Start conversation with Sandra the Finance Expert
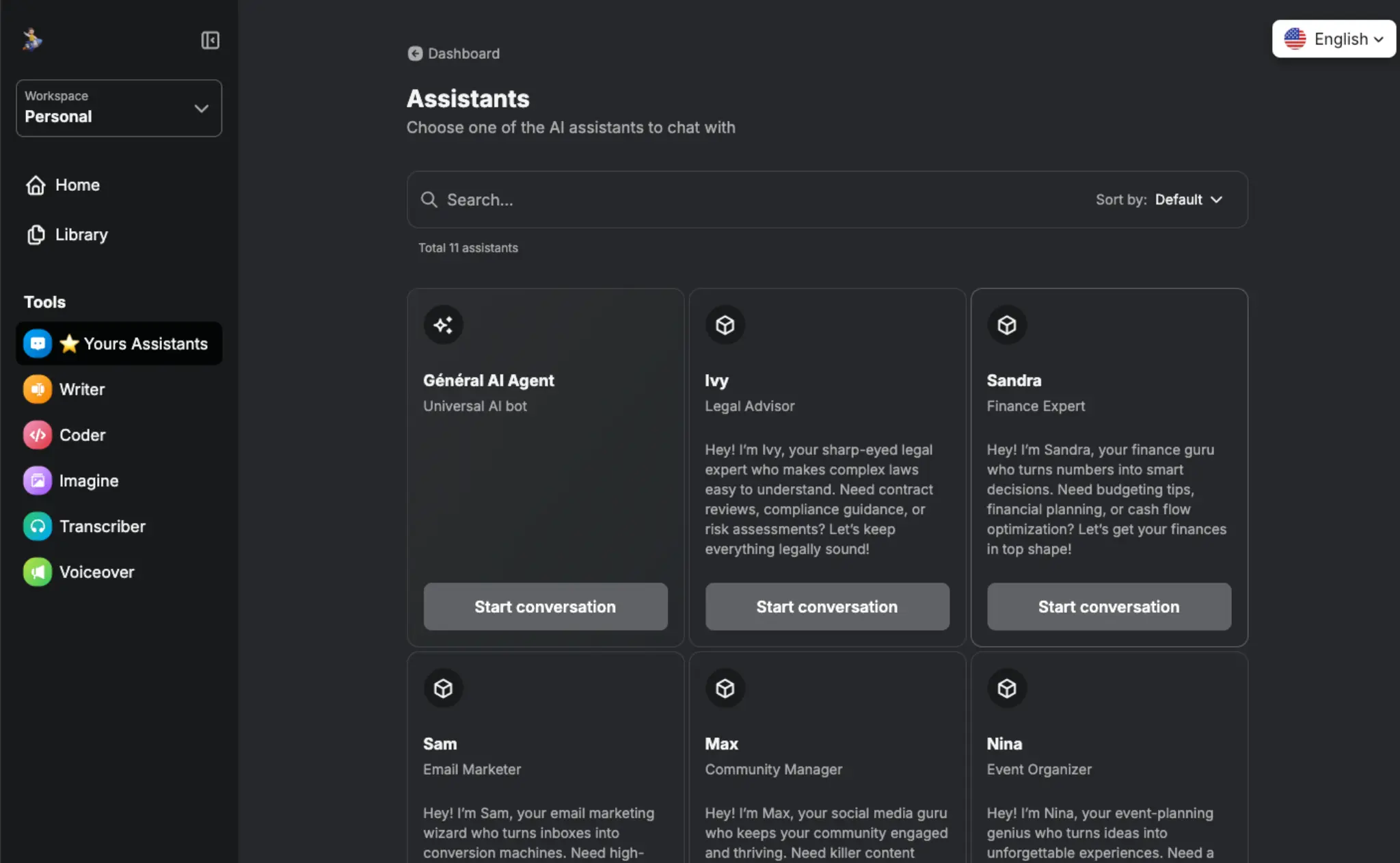This screenshot has height=863, width=1400. 1108,607
